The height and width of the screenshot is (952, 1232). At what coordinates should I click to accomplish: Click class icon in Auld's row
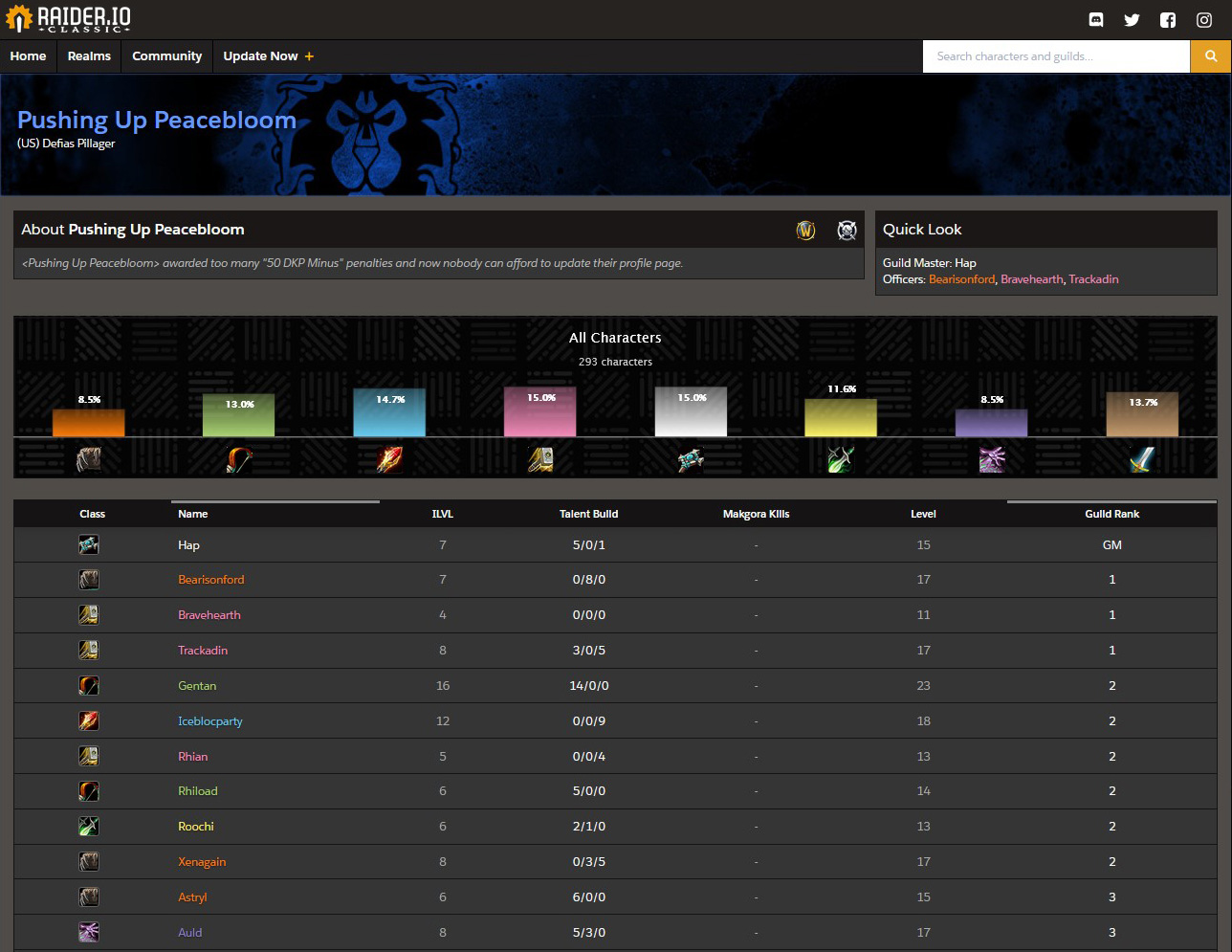tap(89, 933)
